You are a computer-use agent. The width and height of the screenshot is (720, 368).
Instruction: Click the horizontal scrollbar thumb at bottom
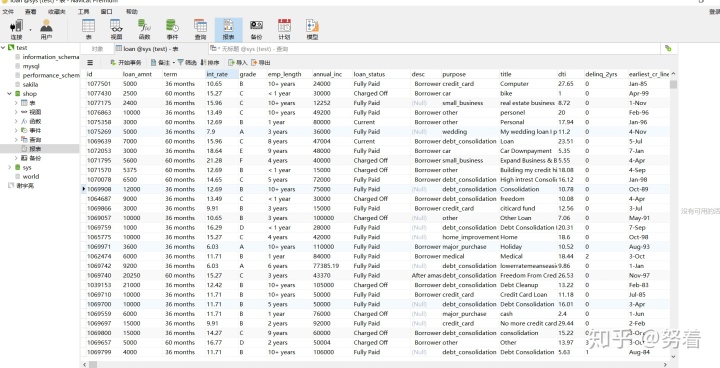pos(93,364)
